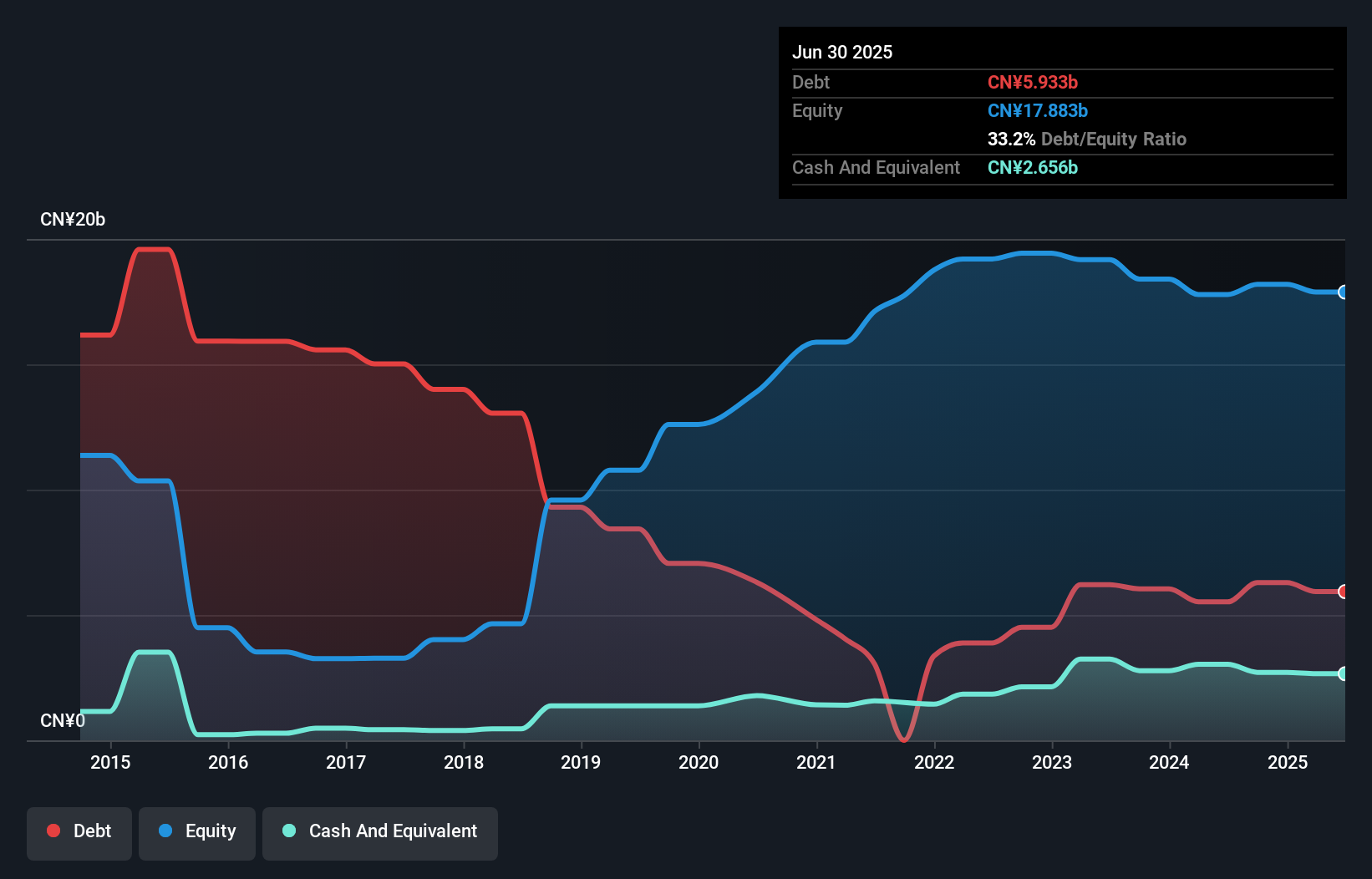
Task: Click the CN¥17.883b Equity link
Action: click(1038, 110)
